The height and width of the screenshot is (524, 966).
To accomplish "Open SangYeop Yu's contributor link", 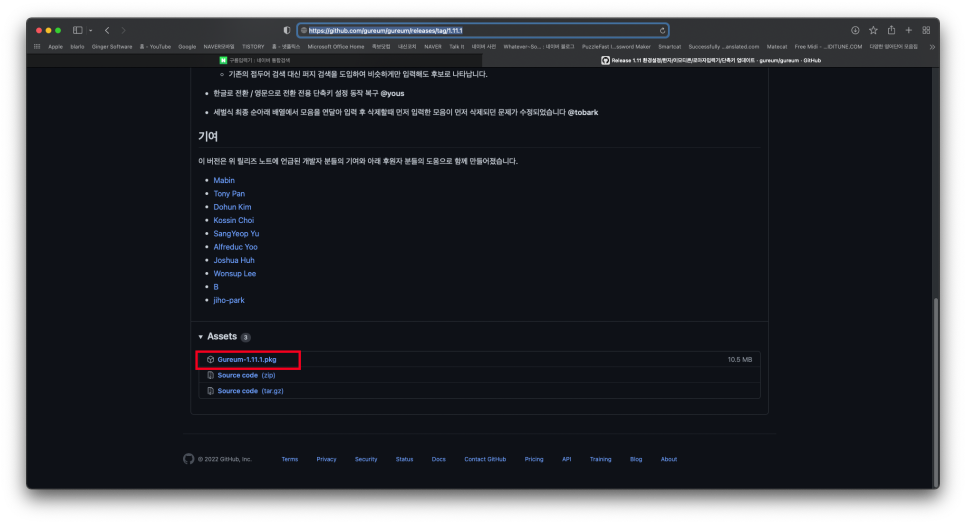I will 236,234.
